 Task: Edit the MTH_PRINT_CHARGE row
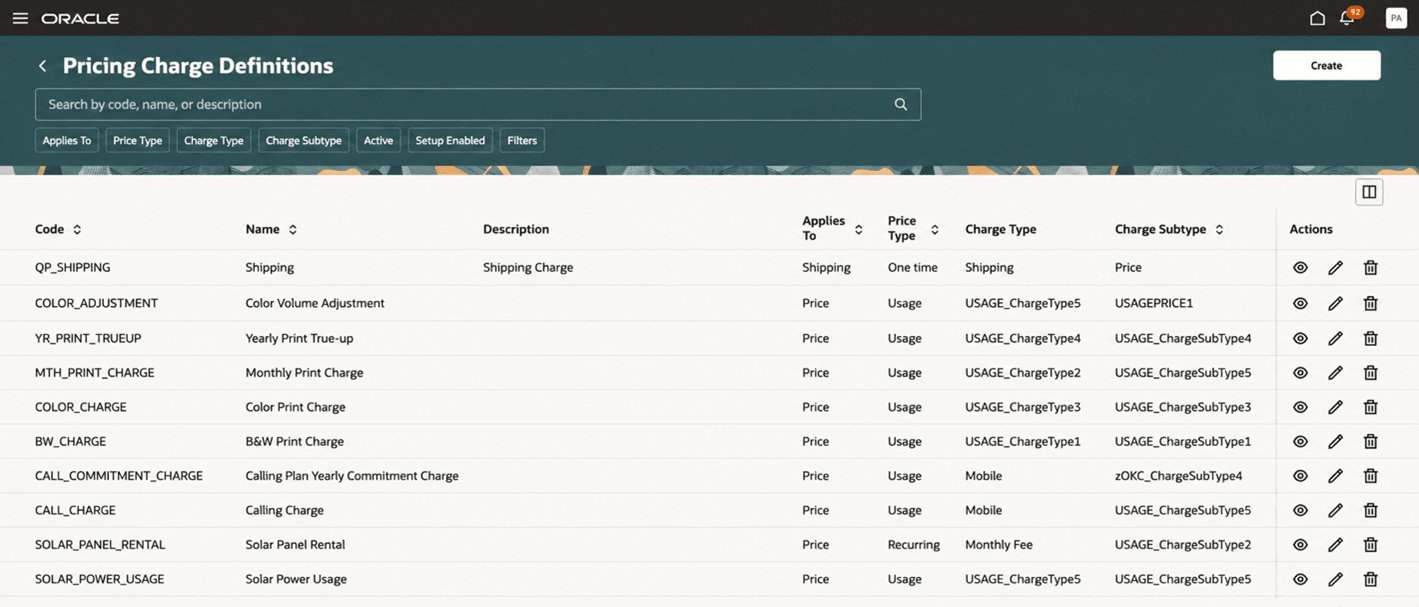coord(1335,373)
